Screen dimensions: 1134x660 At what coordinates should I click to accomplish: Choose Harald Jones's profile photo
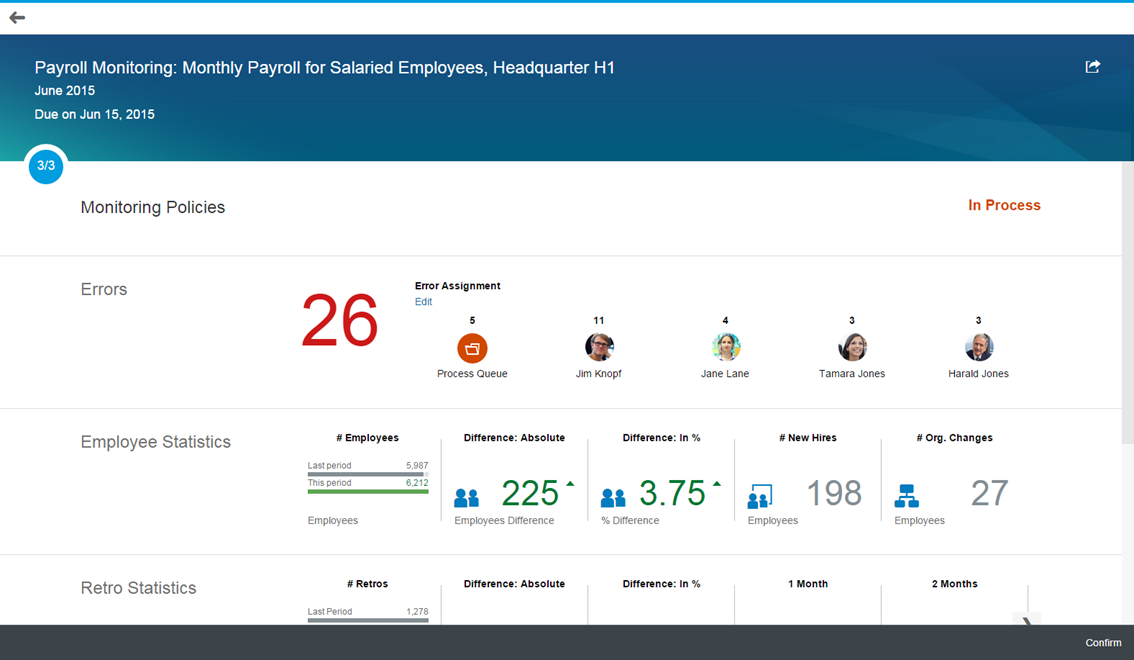pyautogui.click(x=978, y=348)
